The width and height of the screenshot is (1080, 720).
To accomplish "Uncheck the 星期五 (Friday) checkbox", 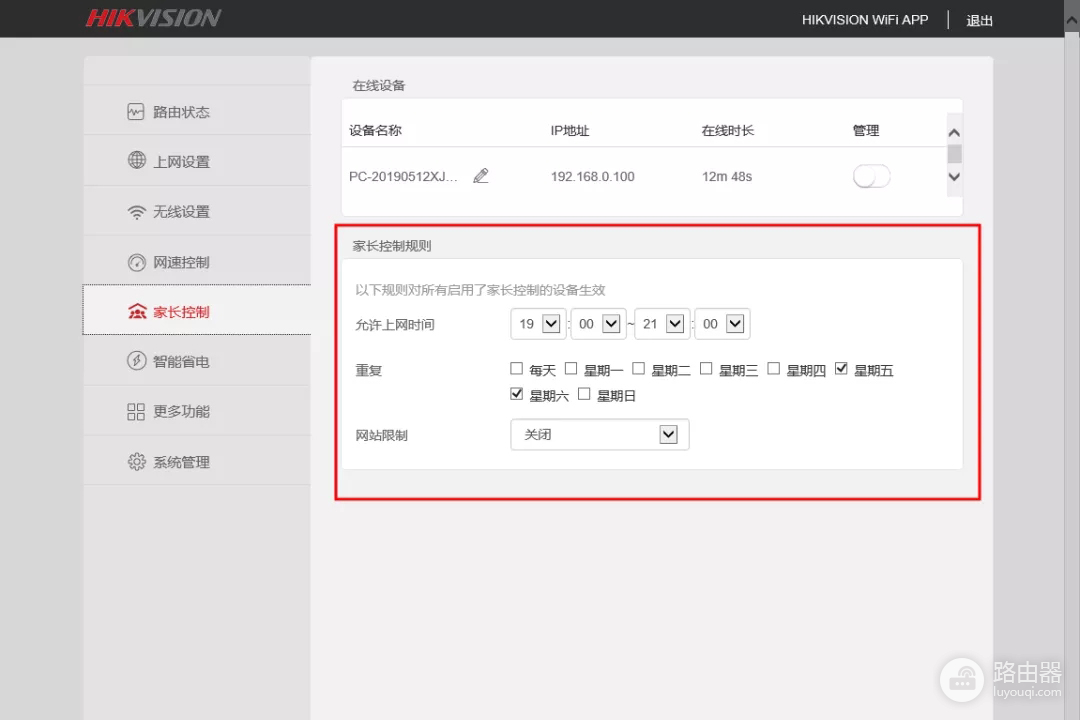I will click(x=841, y=368).
